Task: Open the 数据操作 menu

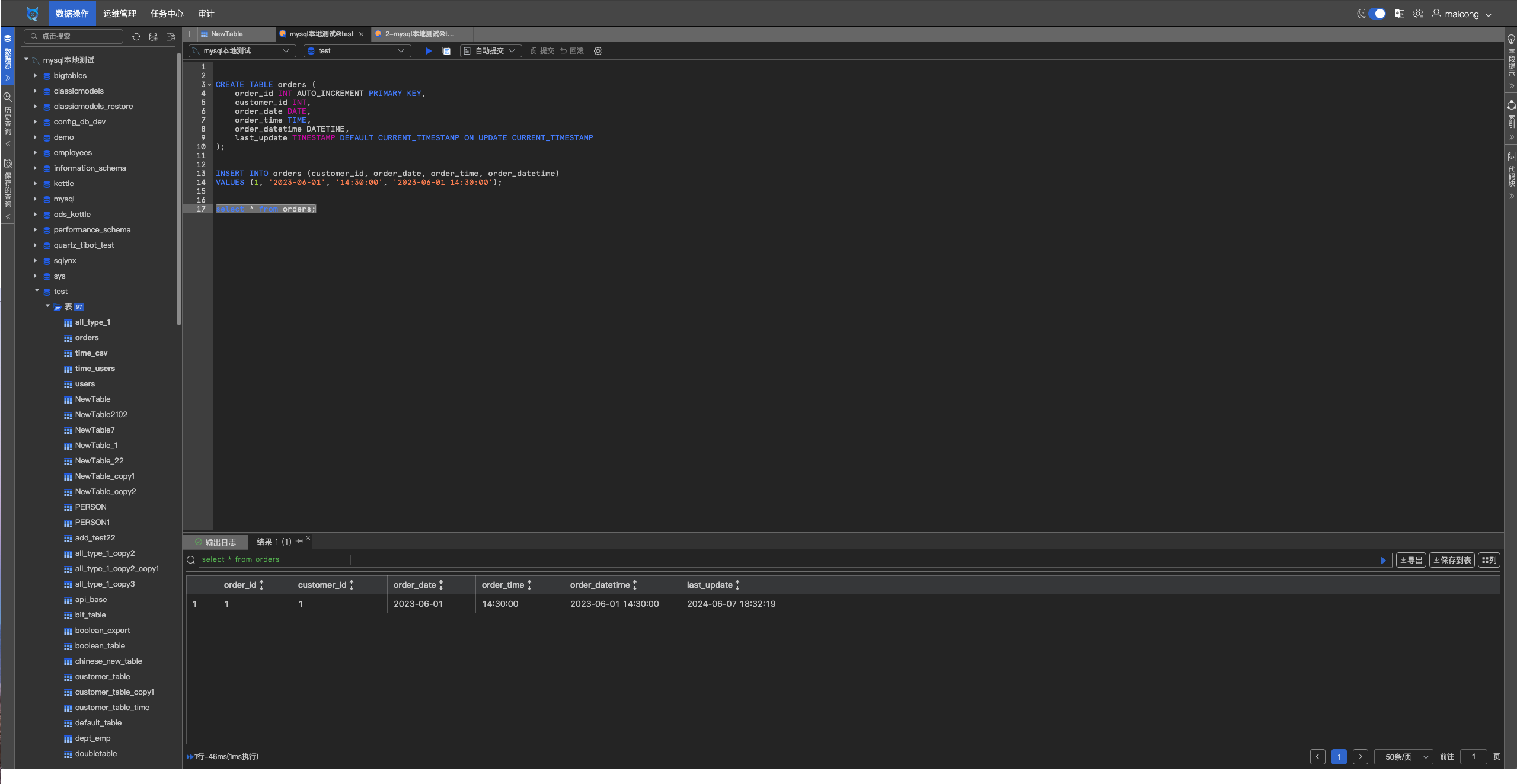Action: (x=72, y=14)
